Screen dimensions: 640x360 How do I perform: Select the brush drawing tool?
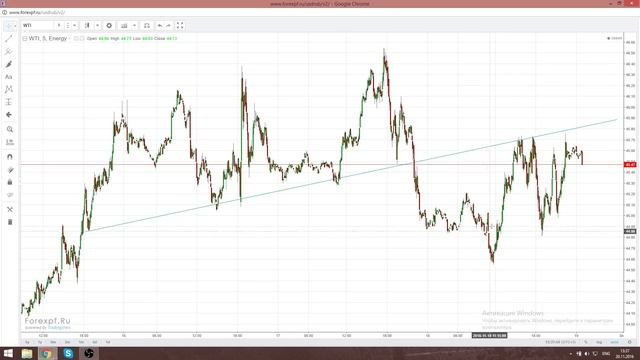pos(9,64)
